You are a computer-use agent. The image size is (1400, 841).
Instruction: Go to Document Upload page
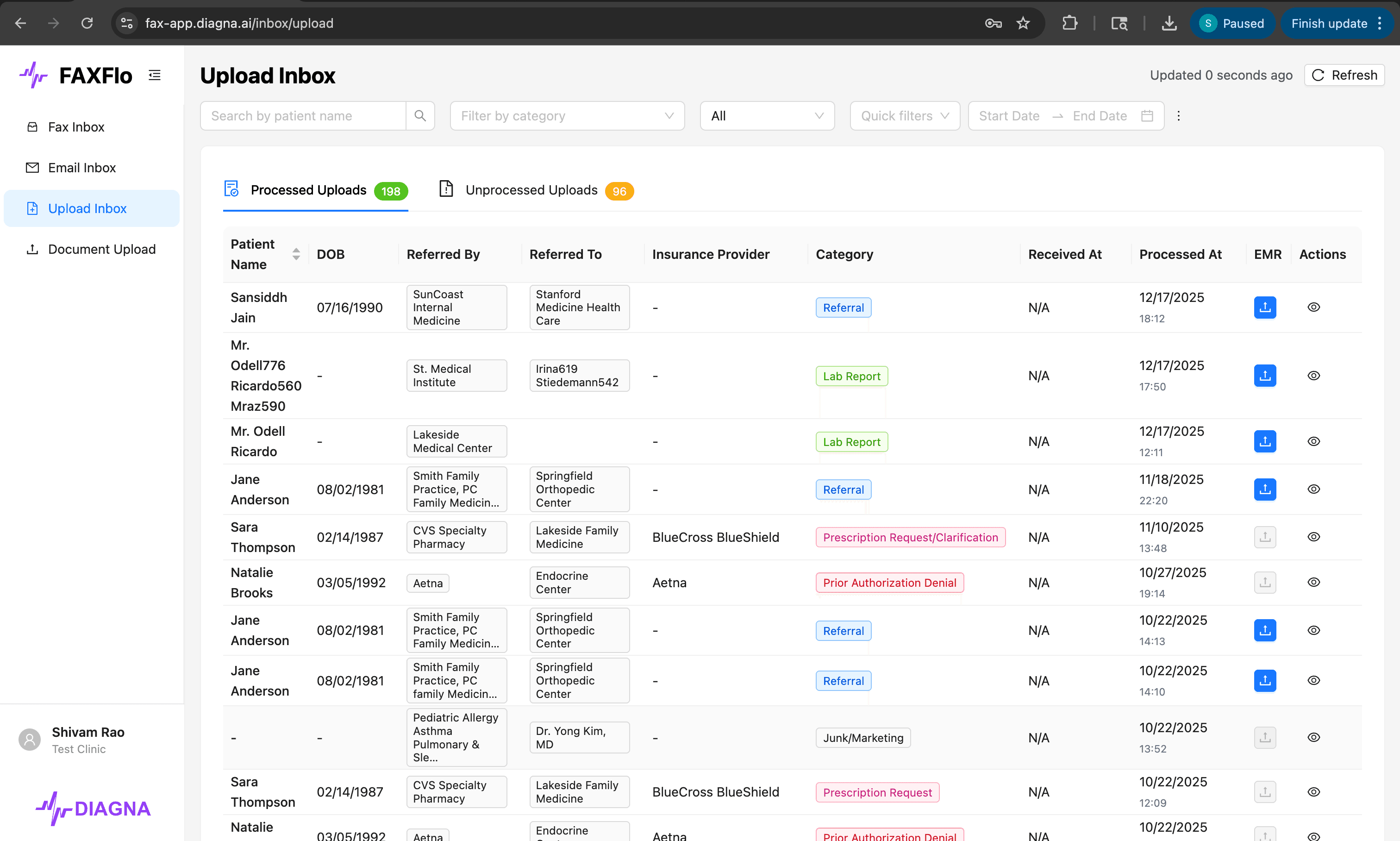coord(91,249)
